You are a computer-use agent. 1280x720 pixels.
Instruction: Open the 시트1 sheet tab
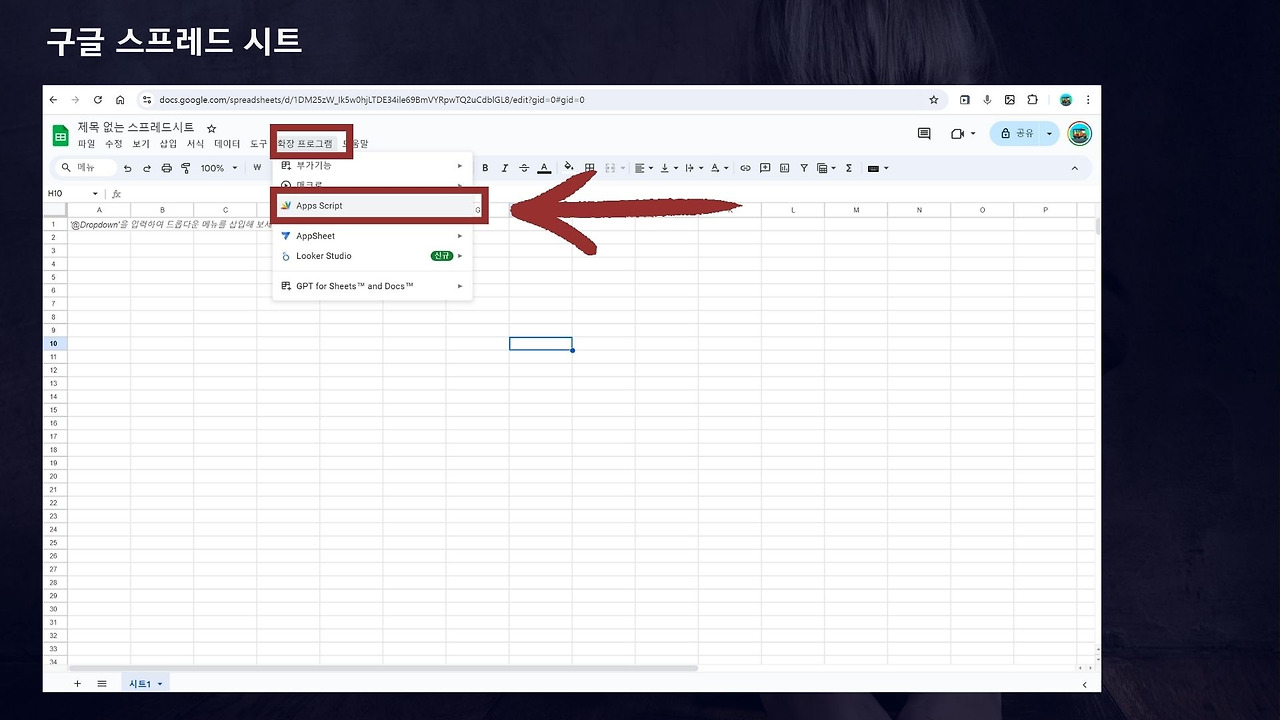point(145,683)
